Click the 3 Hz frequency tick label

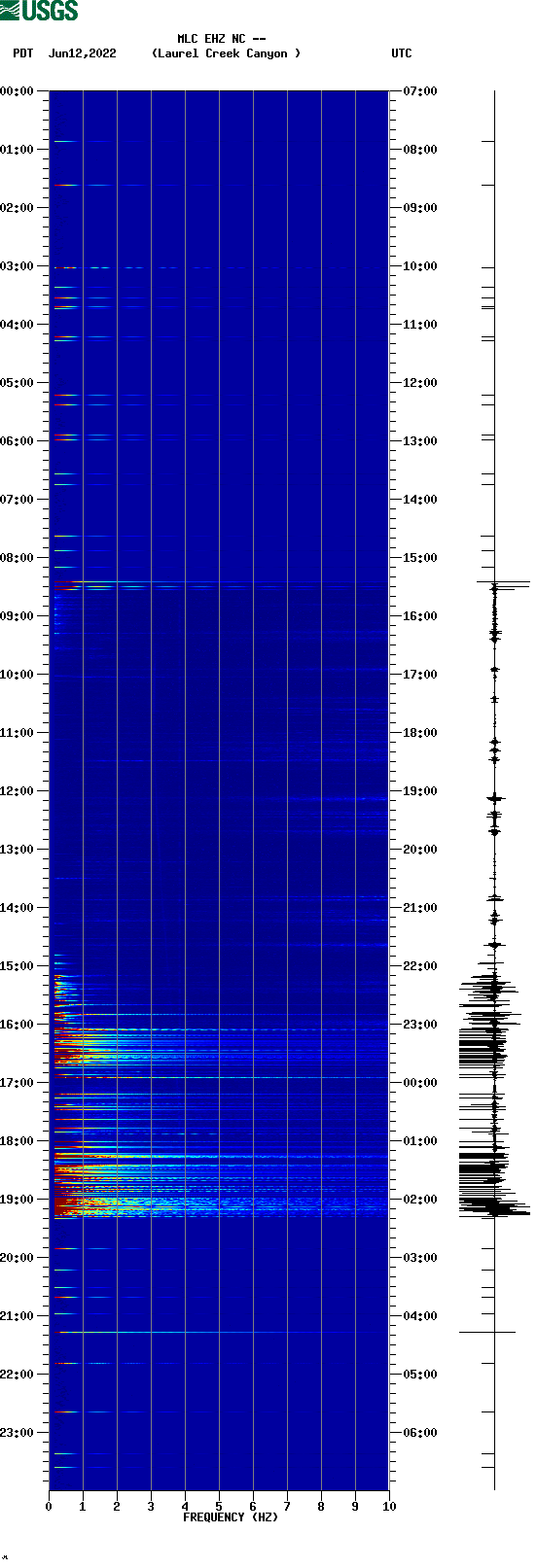[151, 1507]
